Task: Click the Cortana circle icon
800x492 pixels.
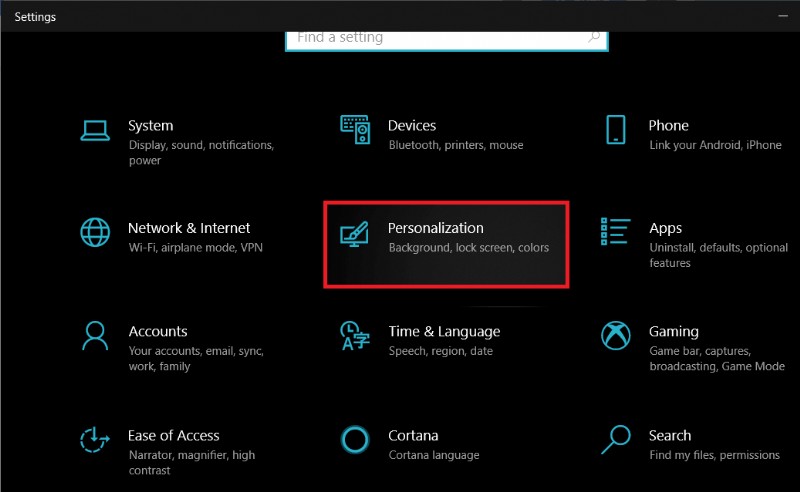Action: [x=354, y=439]
